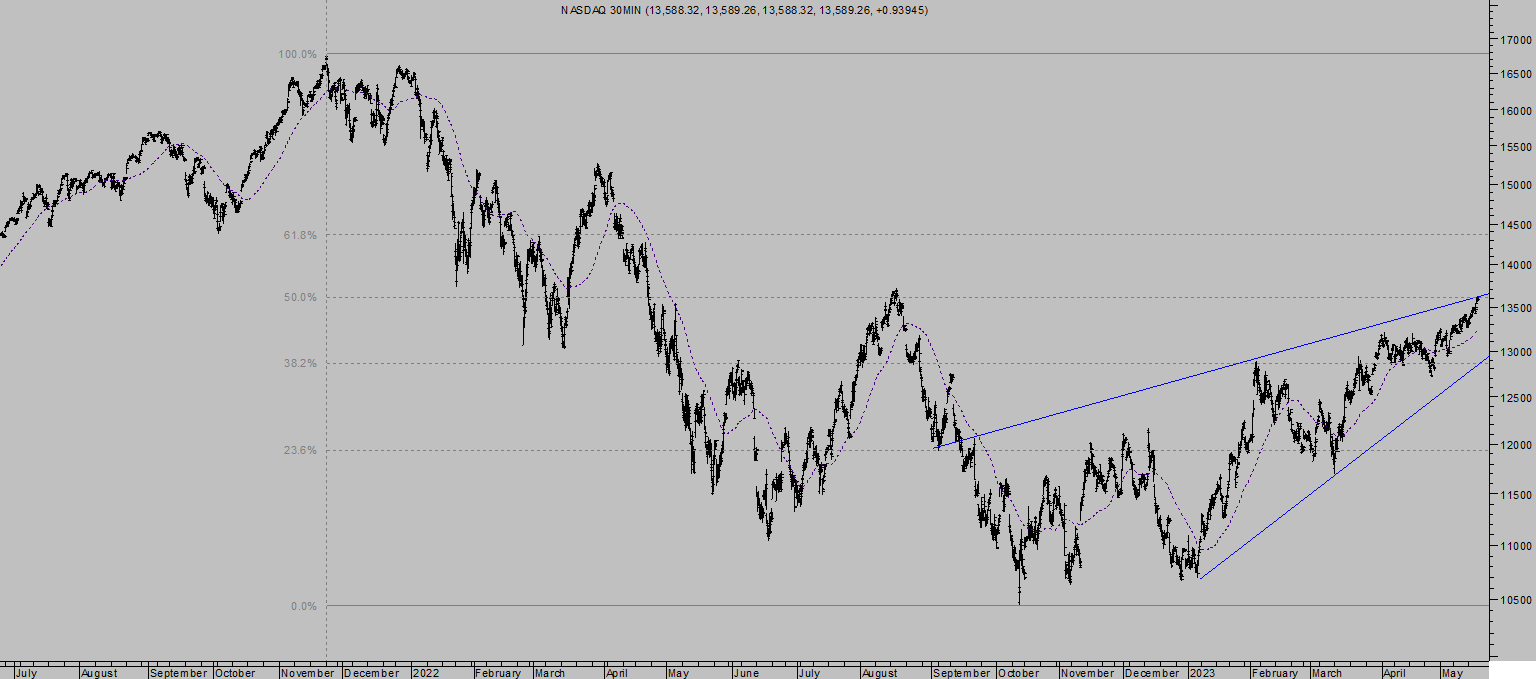The image size is (1536, 679).
Task: Click the 16500 price axis label
Action: click(1517, 75)
